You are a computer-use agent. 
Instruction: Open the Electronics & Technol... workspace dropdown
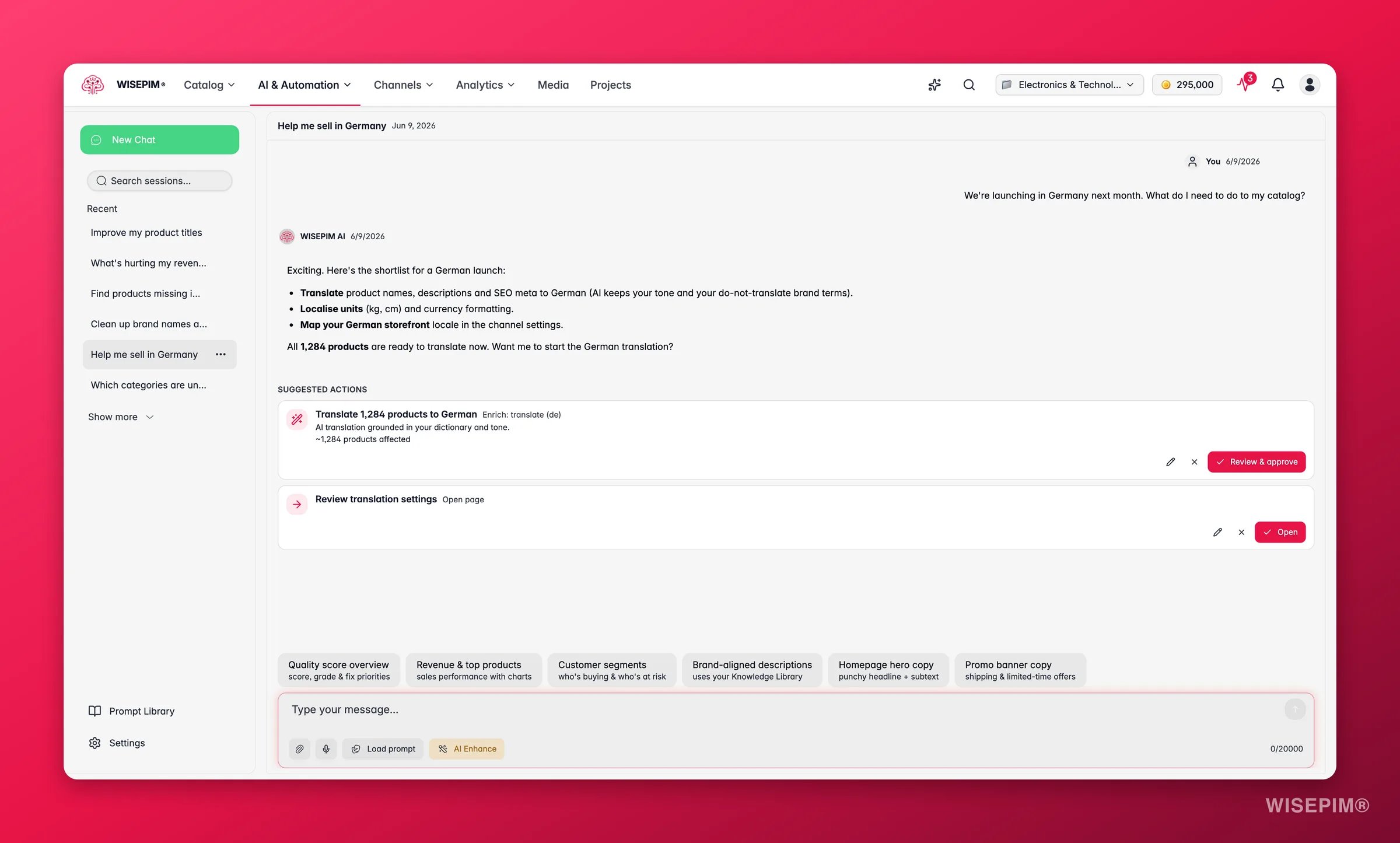[x=1069, y=85]
